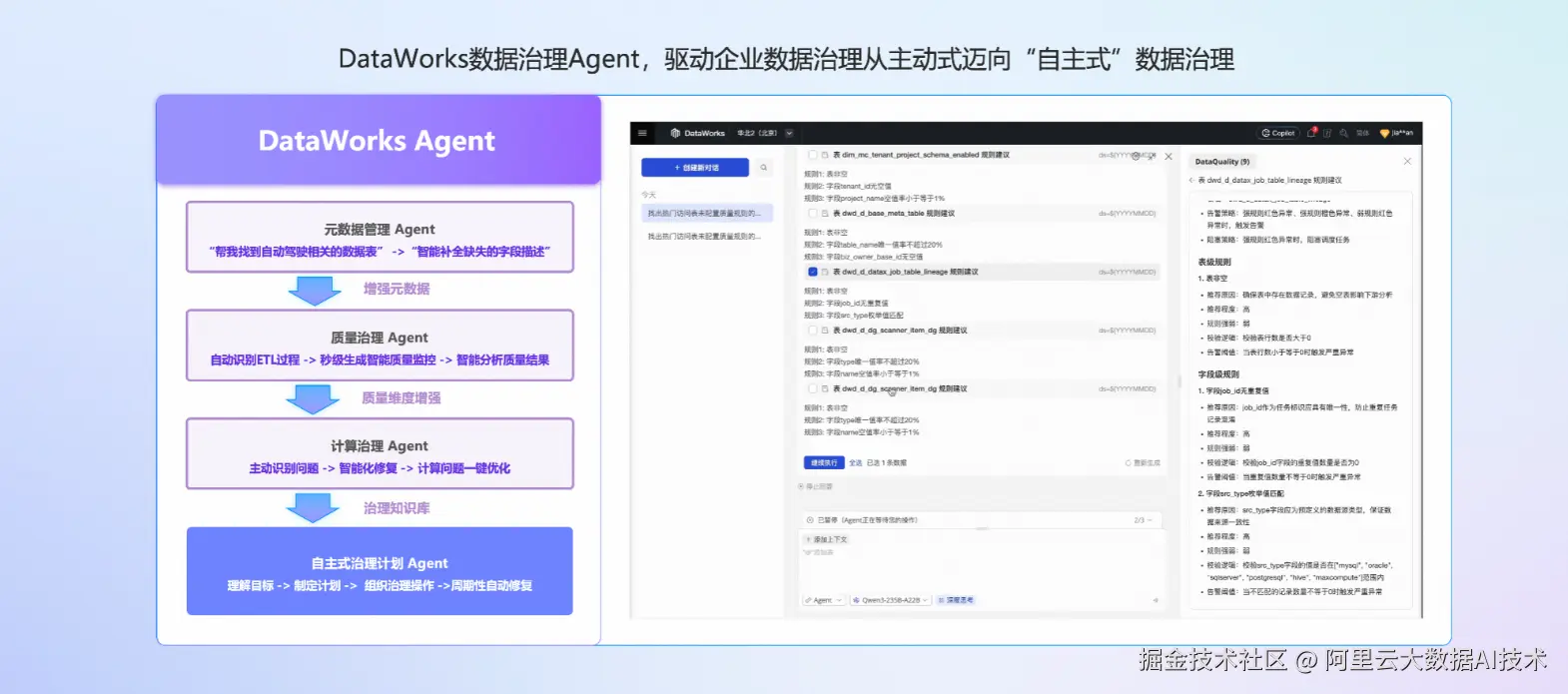Click the 质量治理 Agent box
The width and height of the screenshot is (1568, 694).
tap(380, 346)
